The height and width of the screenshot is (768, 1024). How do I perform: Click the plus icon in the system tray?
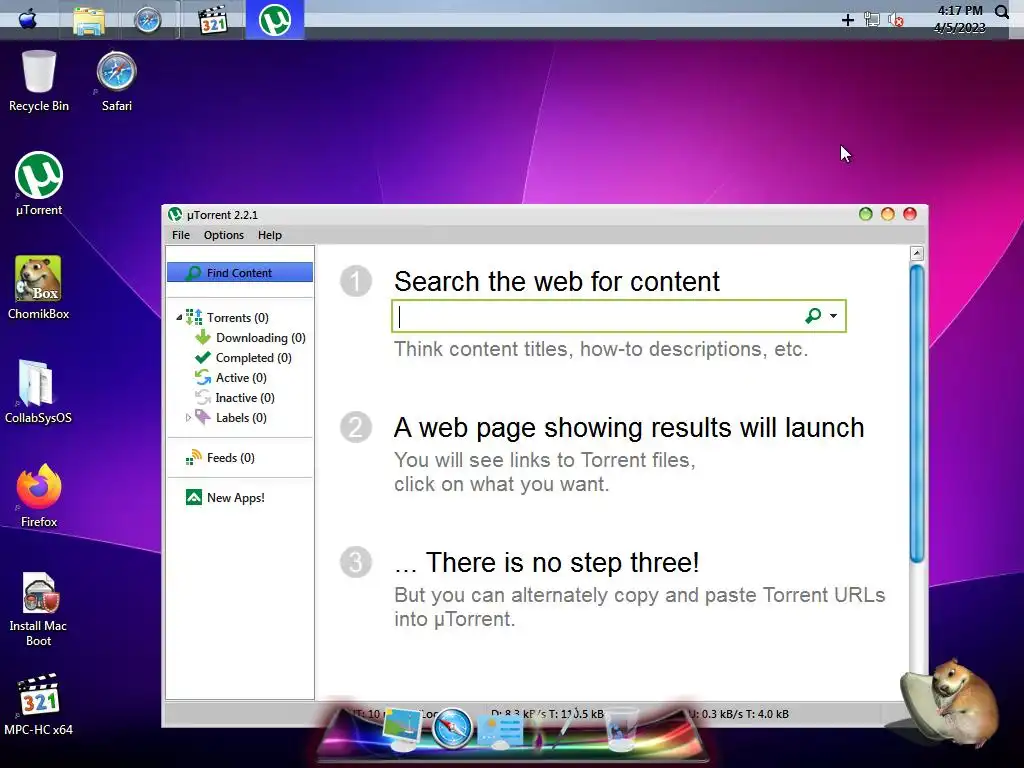(848, 20)
